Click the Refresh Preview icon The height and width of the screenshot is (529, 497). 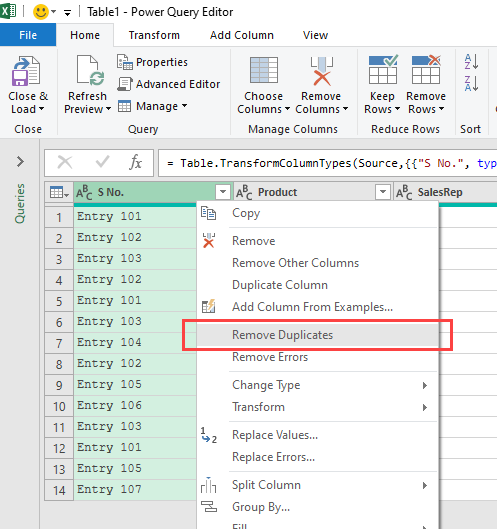(90, 70)
